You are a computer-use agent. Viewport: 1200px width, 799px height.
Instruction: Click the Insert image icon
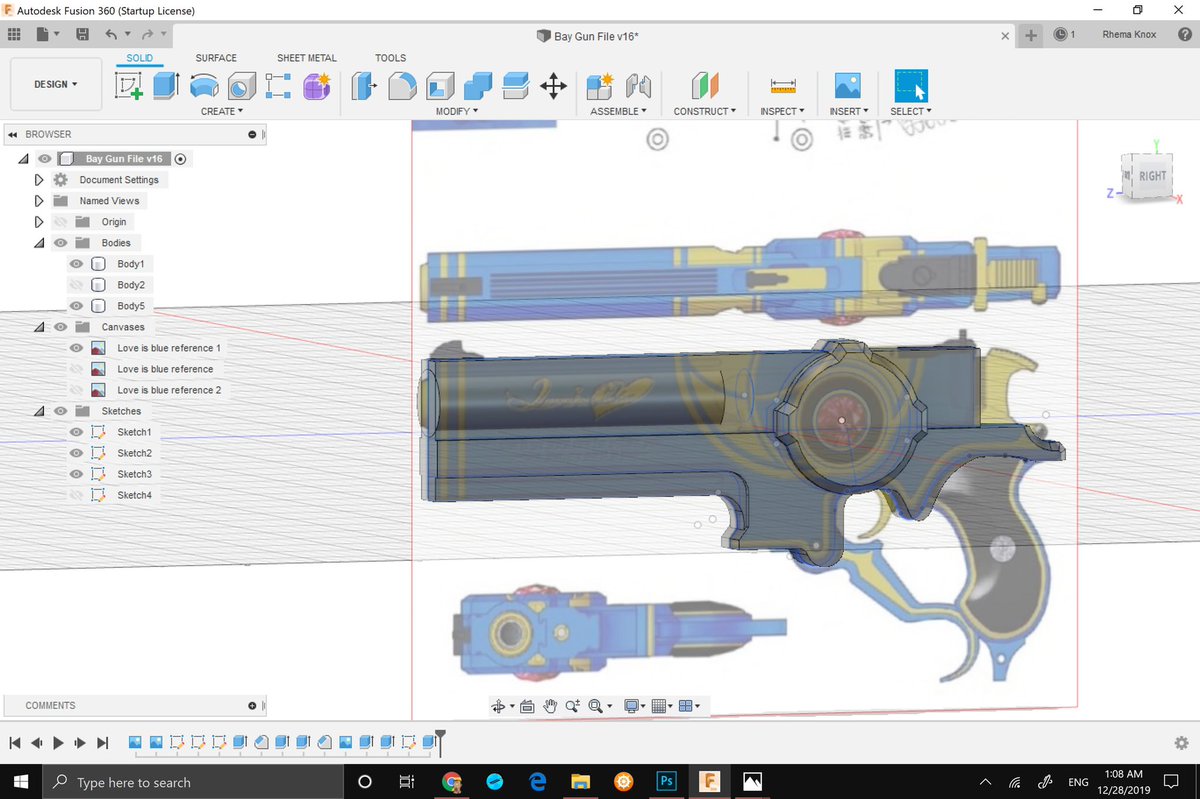pos(848,86)
